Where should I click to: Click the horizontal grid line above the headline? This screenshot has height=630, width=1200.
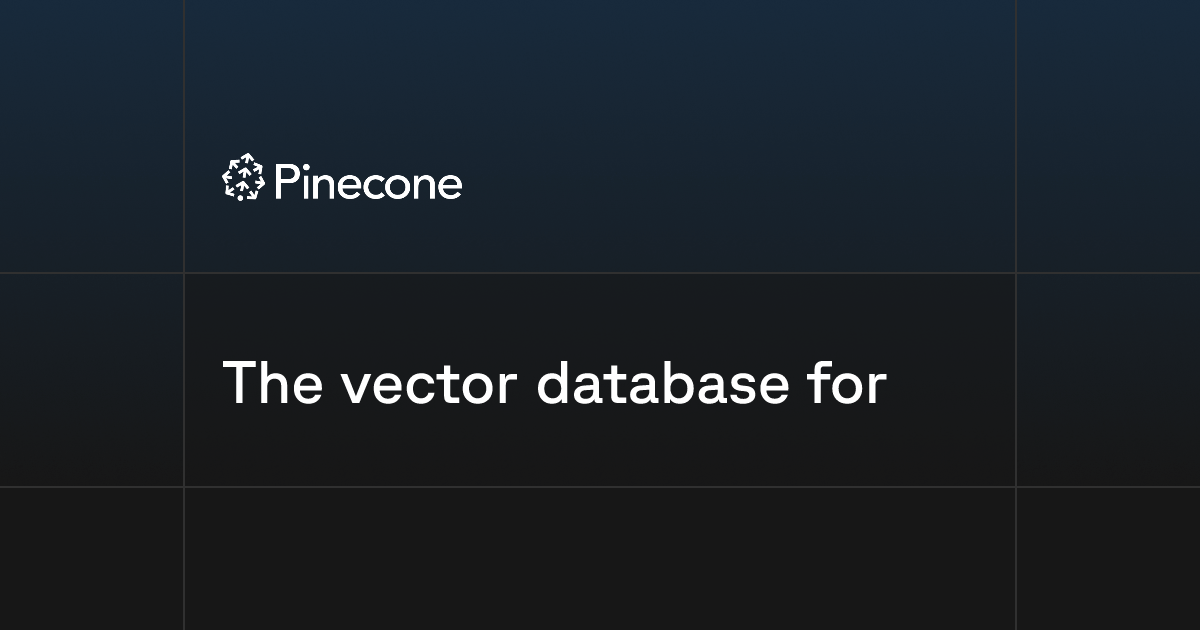pos(600,273)
